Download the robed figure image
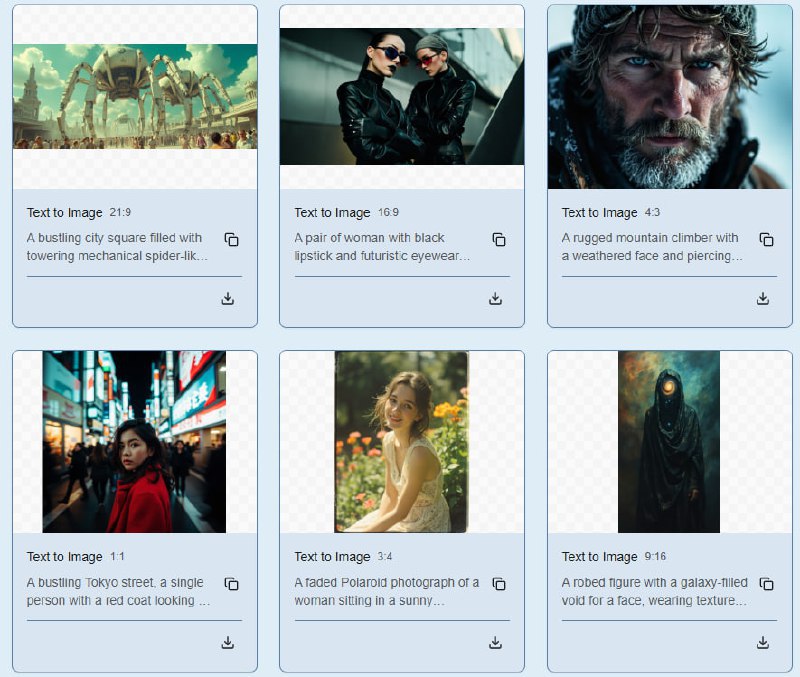Image resolution: width=800 pixels, height=677 pixels. 763,643
